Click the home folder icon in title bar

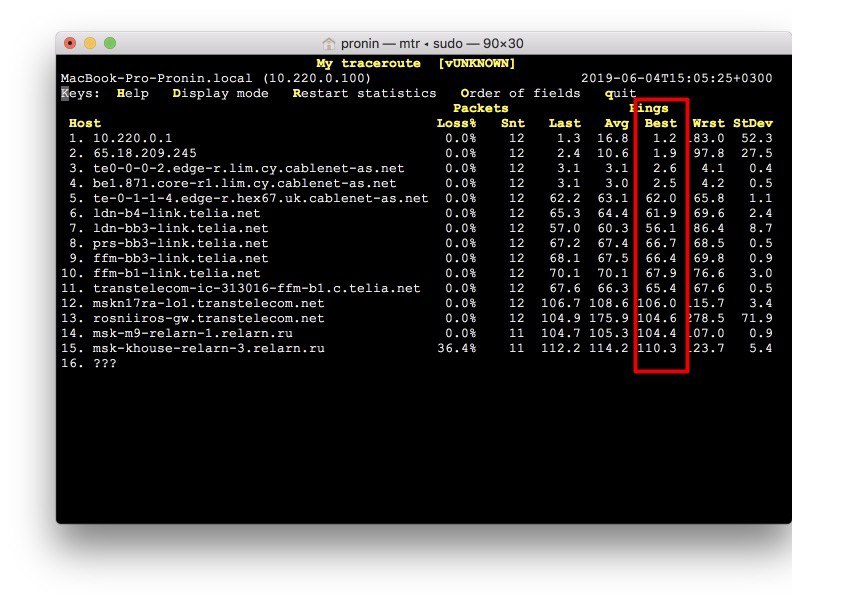[328, 44]
